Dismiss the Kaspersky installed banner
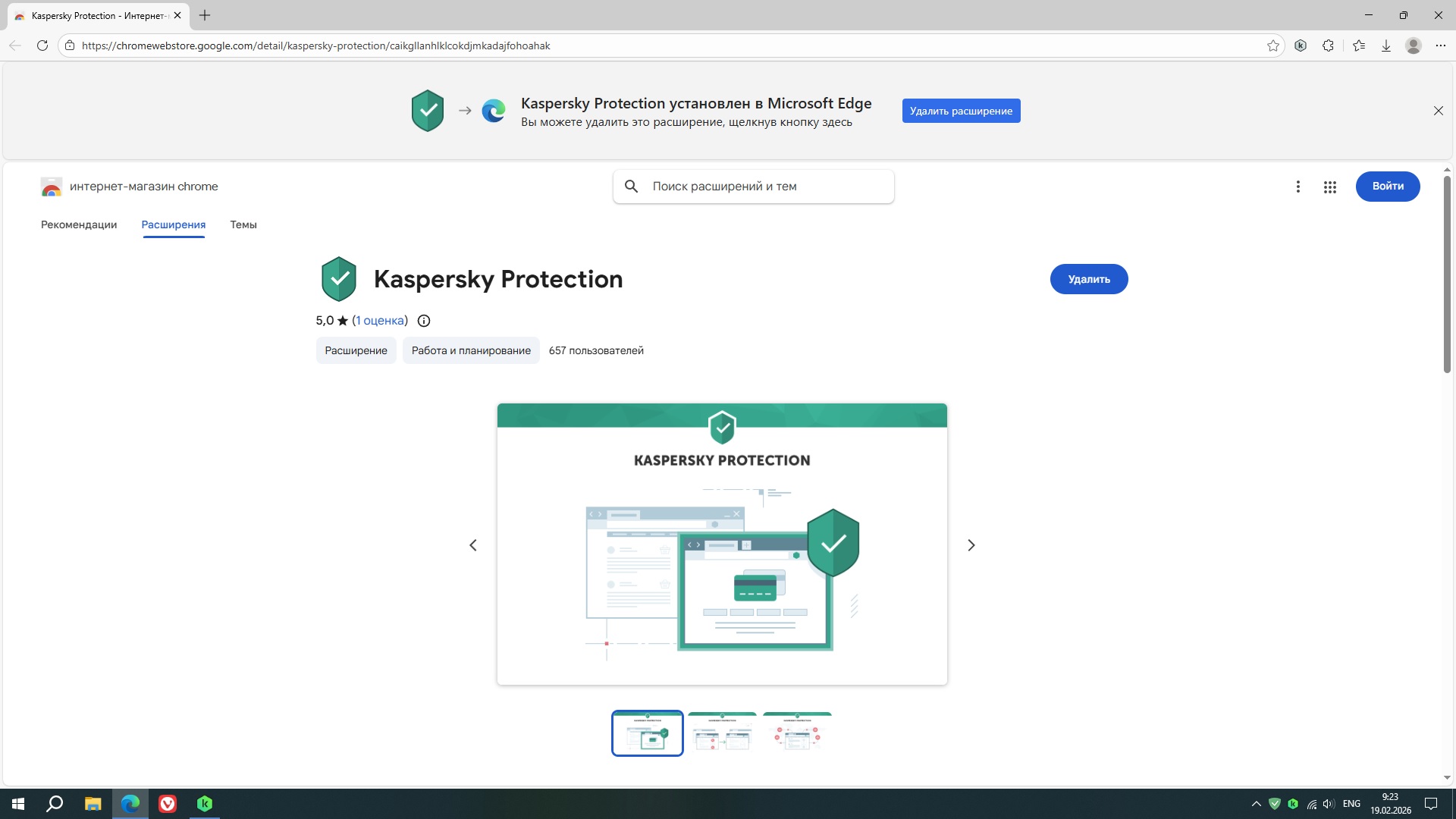Screen dimensions: 1456x819 pyautogui.click(x=1438, y=111)
